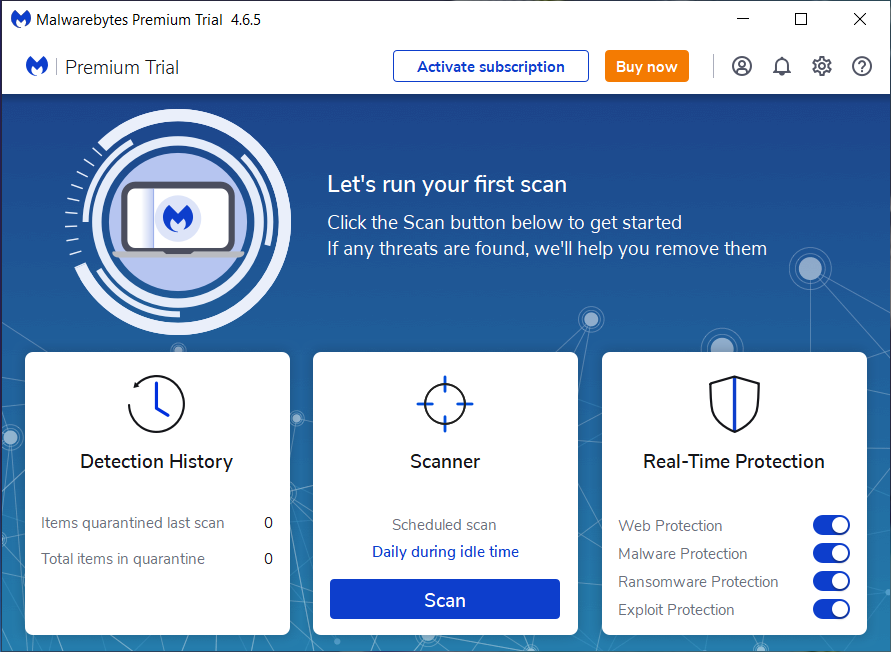Click Total items in quarantine label
891x652 pixels.
pos(123,559)
